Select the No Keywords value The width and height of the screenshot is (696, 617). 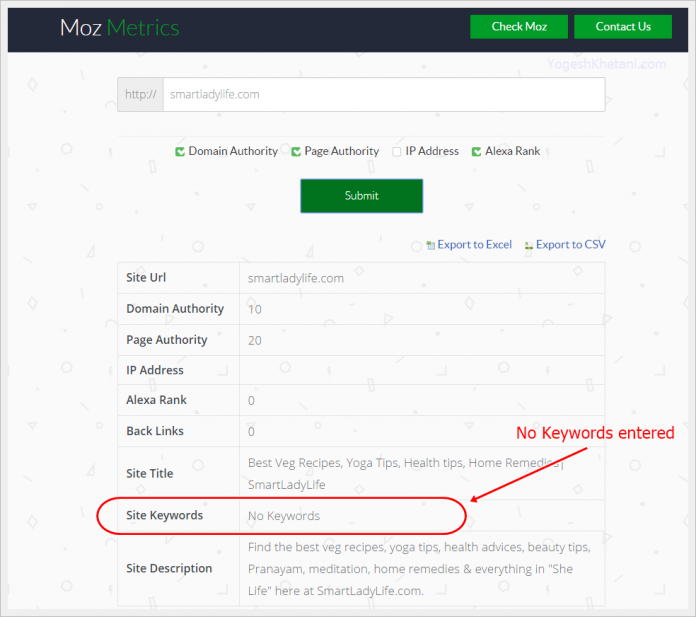(x=284, y=516)
